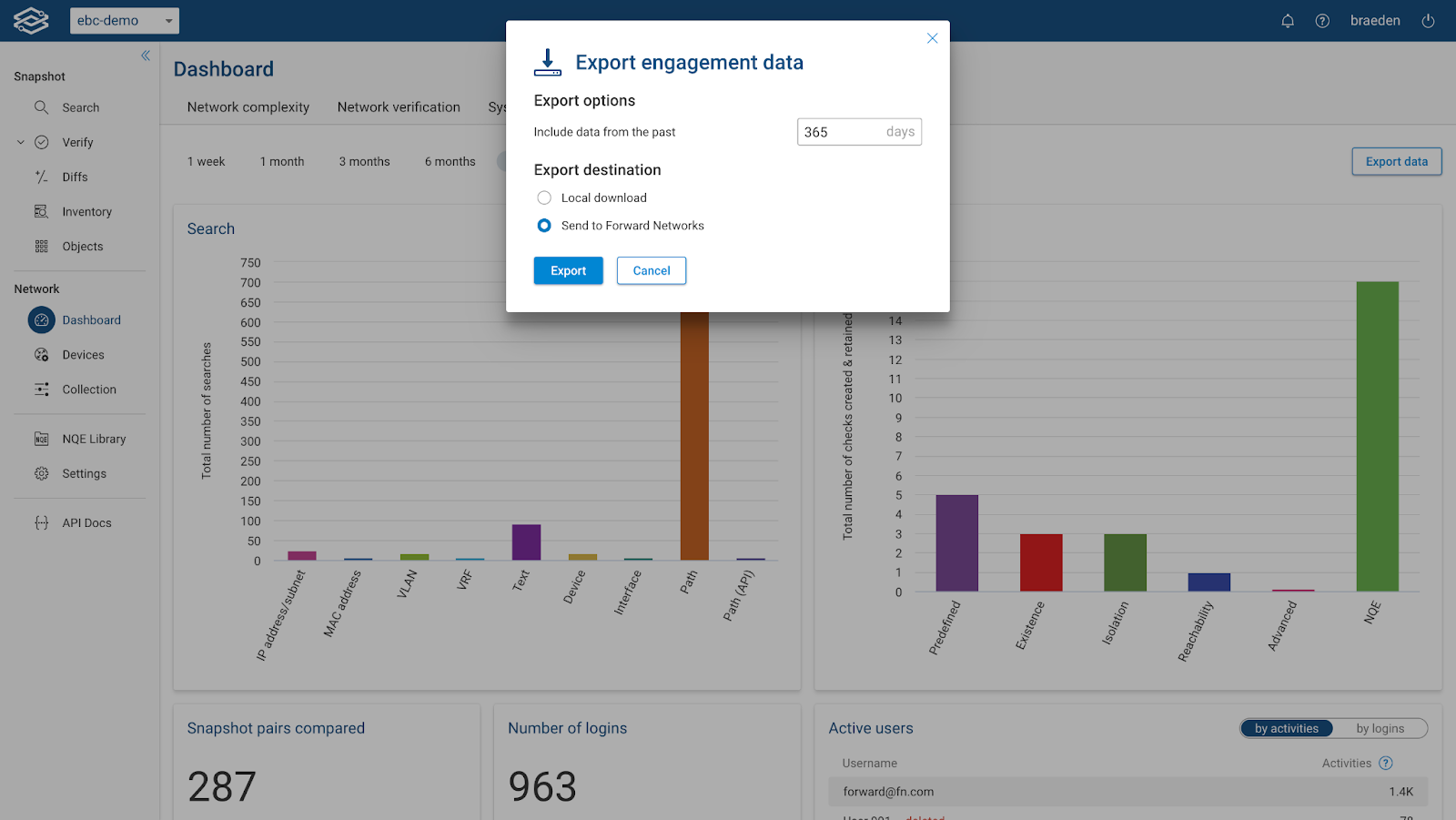
Task: Open the Inventory panel
Action: 86,211
